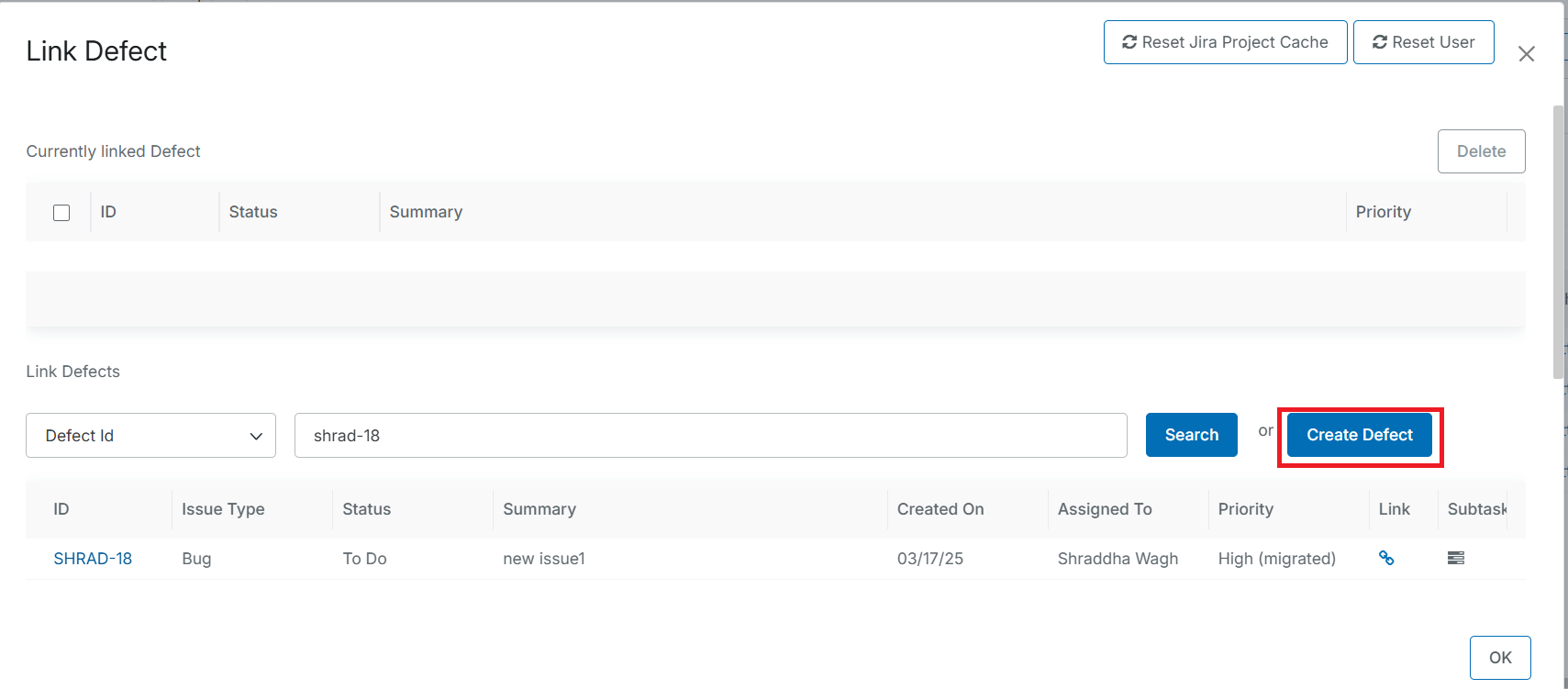The image size is (1568, 689).
Task: Click the defect search text field
Action: coord(710,436)
